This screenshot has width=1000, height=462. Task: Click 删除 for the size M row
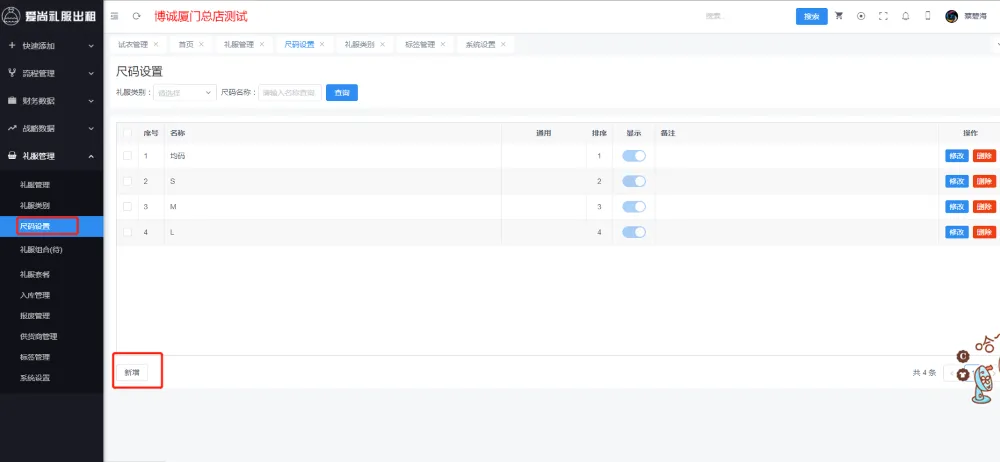984,206
